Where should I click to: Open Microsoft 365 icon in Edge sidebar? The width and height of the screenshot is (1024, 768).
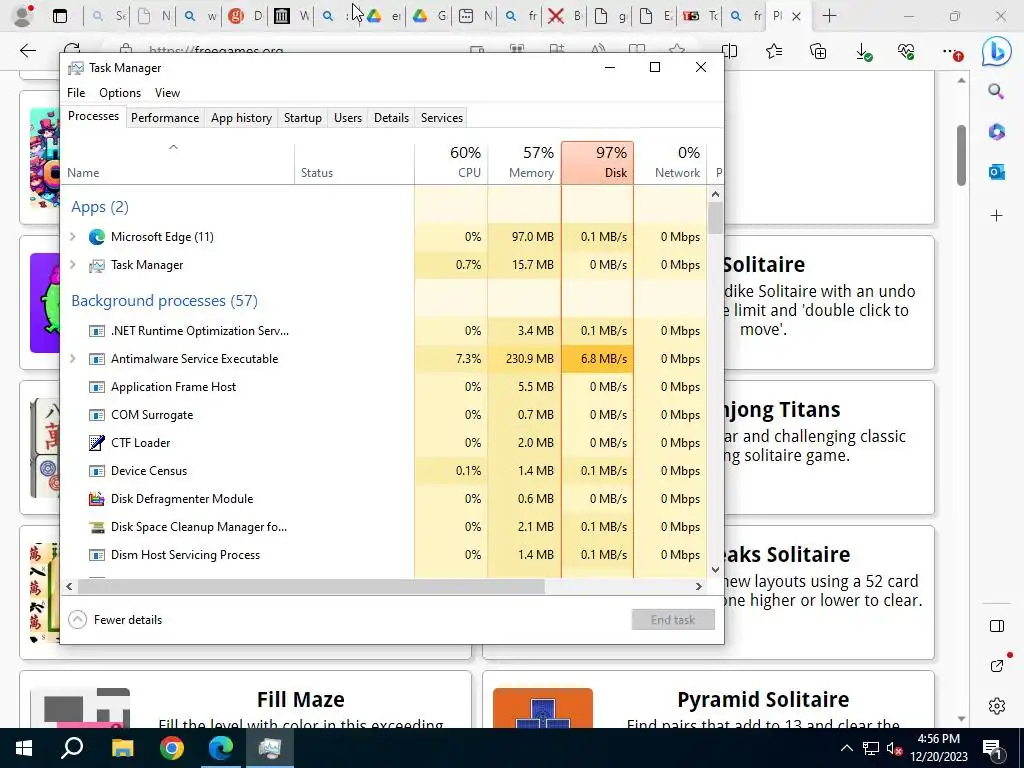click(997, 132)
